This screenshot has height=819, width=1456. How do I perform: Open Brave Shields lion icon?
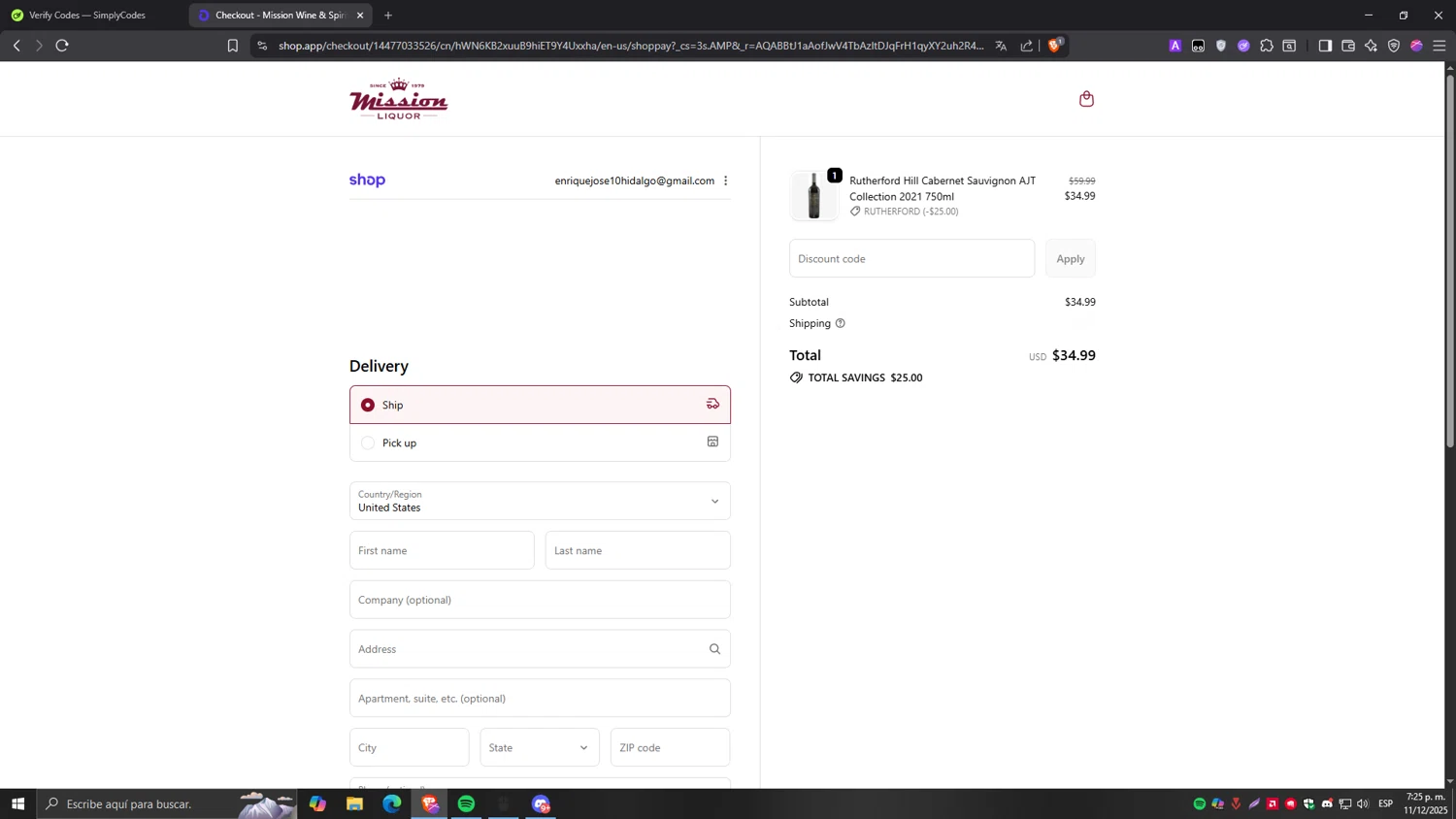pos(1055,45)
